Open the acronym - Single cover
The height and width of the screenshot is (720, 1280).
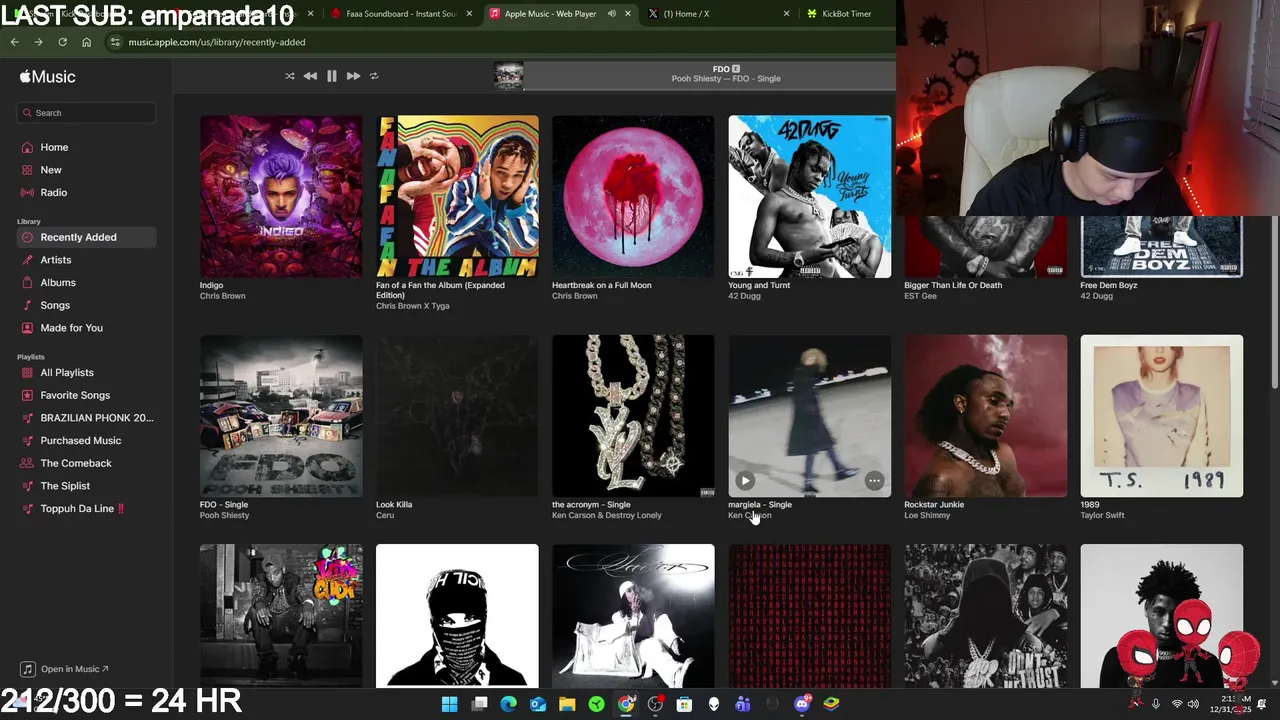click(x=633, y=416)
